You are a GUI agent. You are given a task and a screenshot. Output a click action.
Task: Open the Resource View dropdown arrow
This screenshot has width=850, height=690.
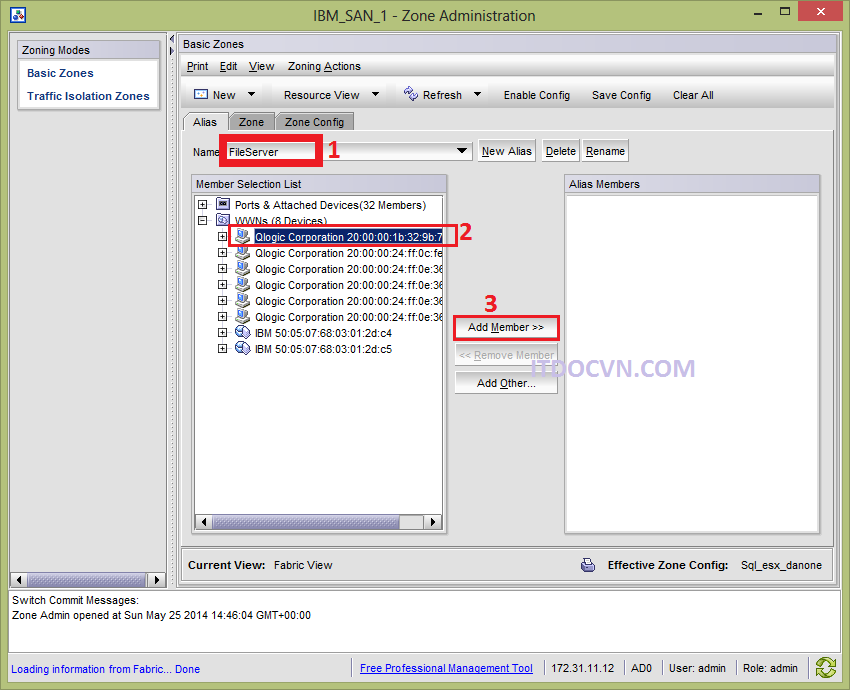pyautogui.click(x=375, y=95)
